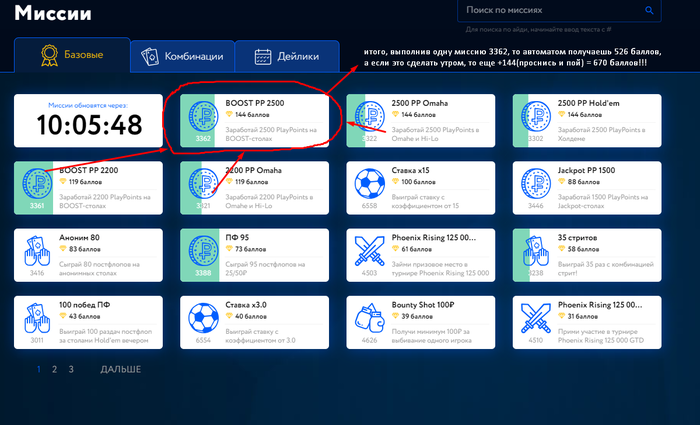700x425 pixels.
Task: Click the cards icon on Комбинации tab
Action: point(150,57)
